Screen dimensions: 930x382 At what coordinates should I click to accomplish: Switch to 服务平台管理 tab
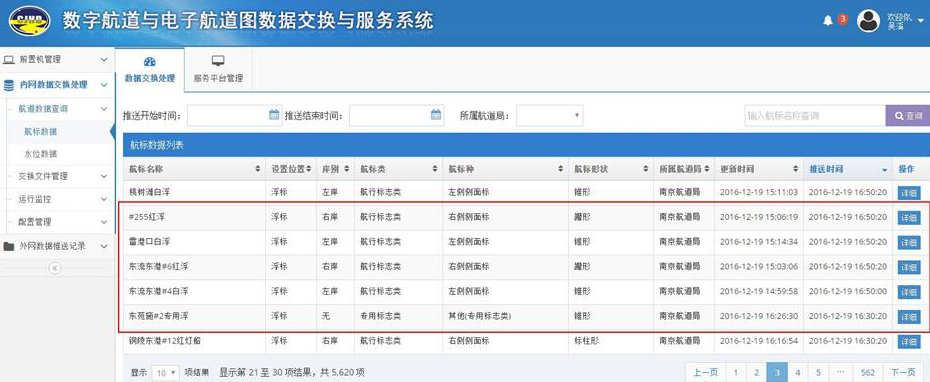[x=218, y=70]
